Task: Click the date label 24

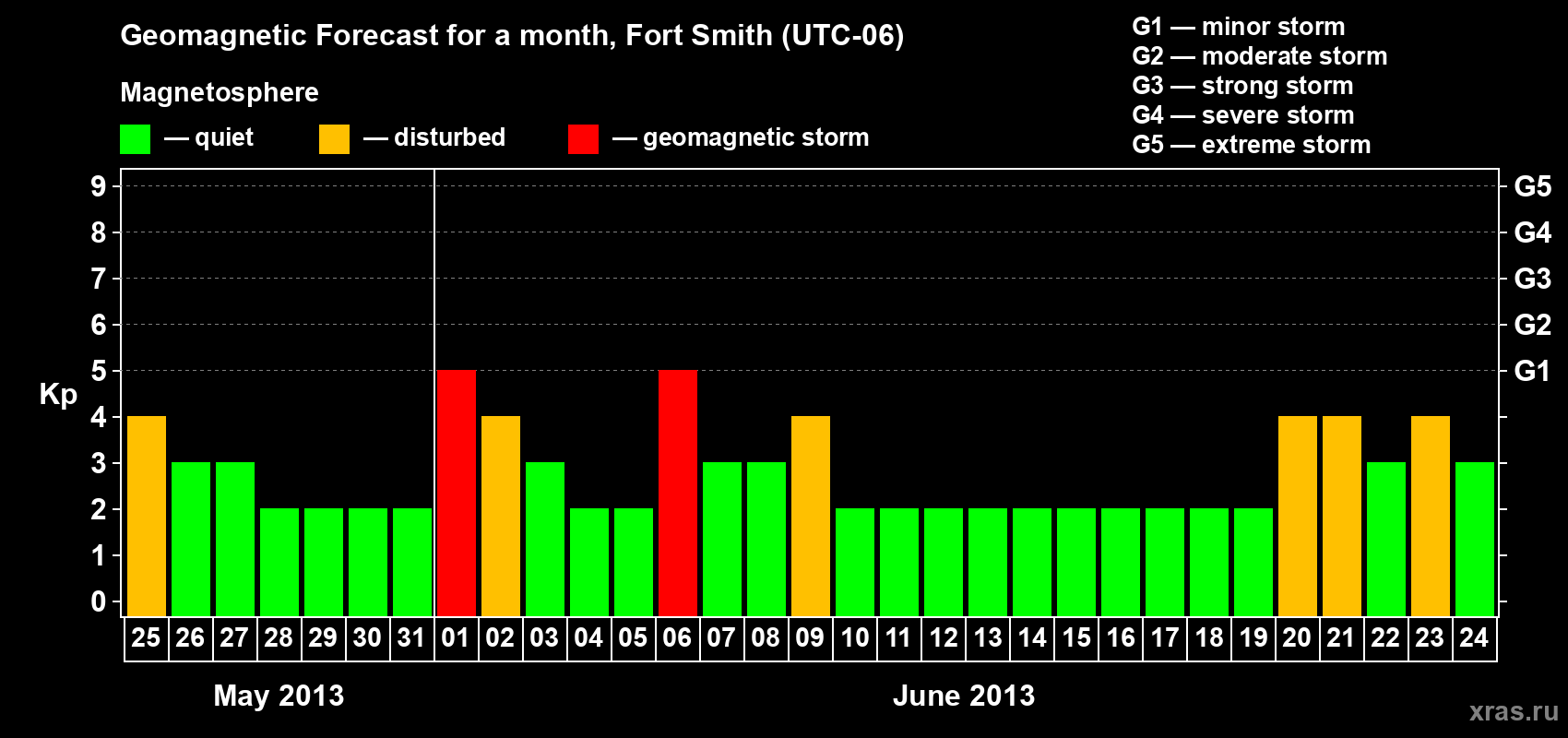Action: coord(1474,637)
